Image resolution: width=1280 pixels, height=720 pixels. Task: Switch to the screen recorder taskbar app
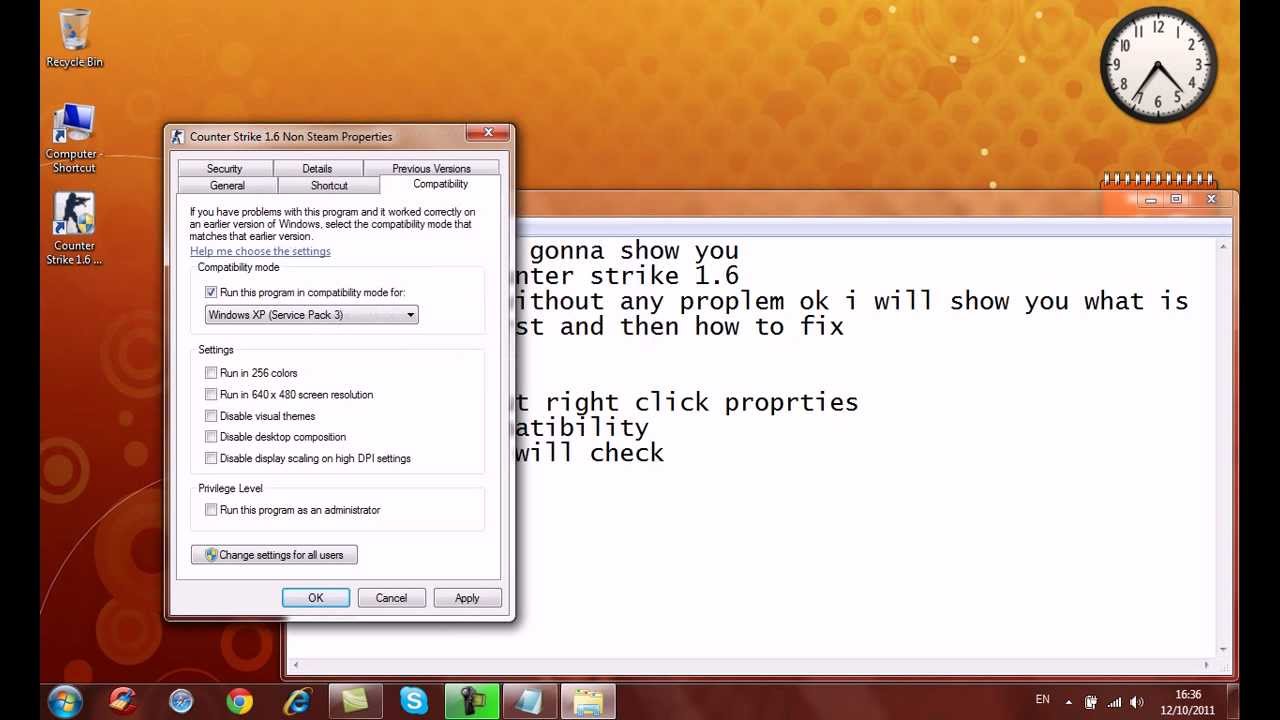click(x=471, y=701)
